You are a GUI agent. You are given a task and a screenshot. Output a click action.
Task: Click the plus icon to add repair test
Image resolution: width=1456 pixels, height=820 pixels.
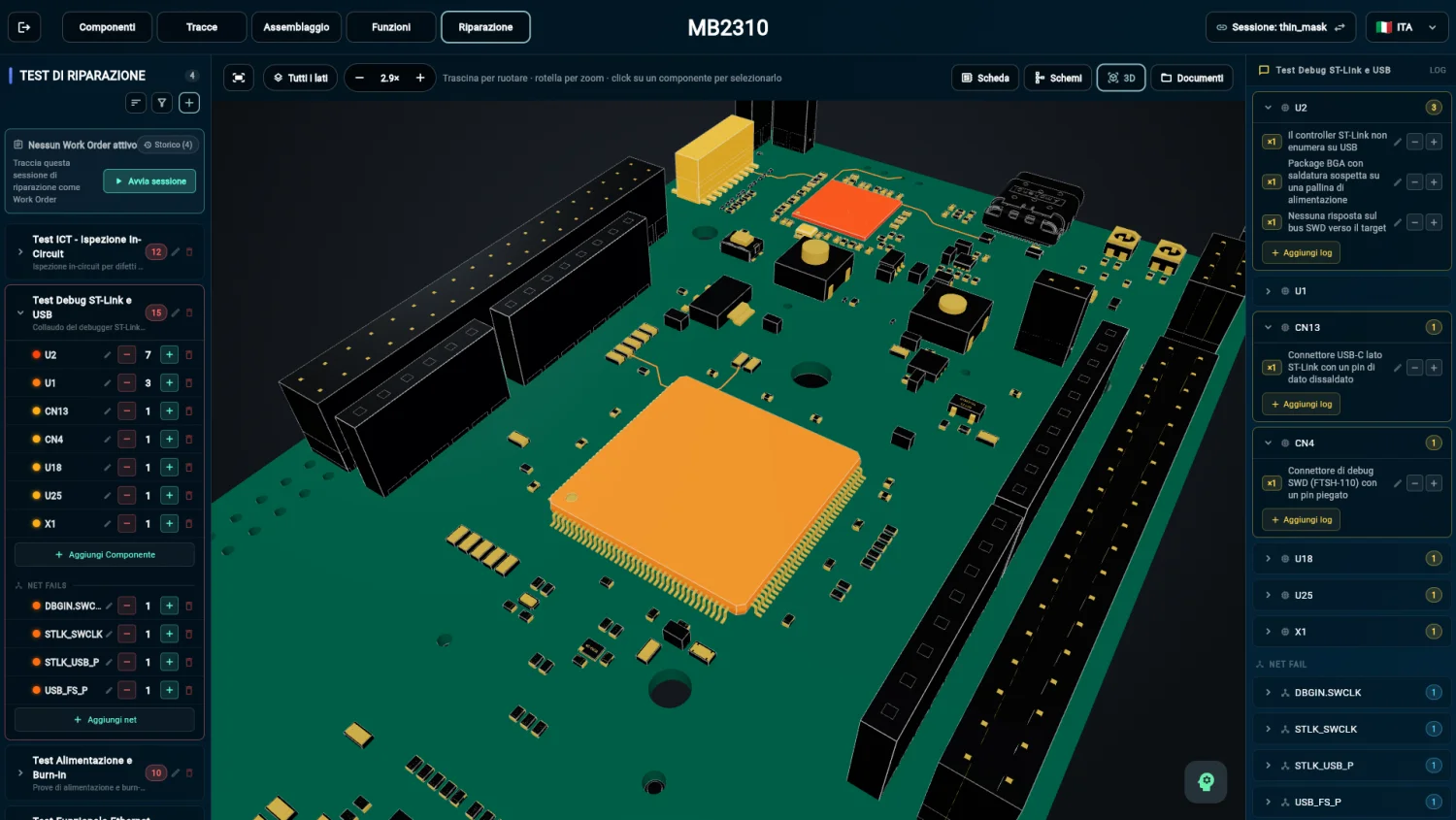click(x=189, y=102)
